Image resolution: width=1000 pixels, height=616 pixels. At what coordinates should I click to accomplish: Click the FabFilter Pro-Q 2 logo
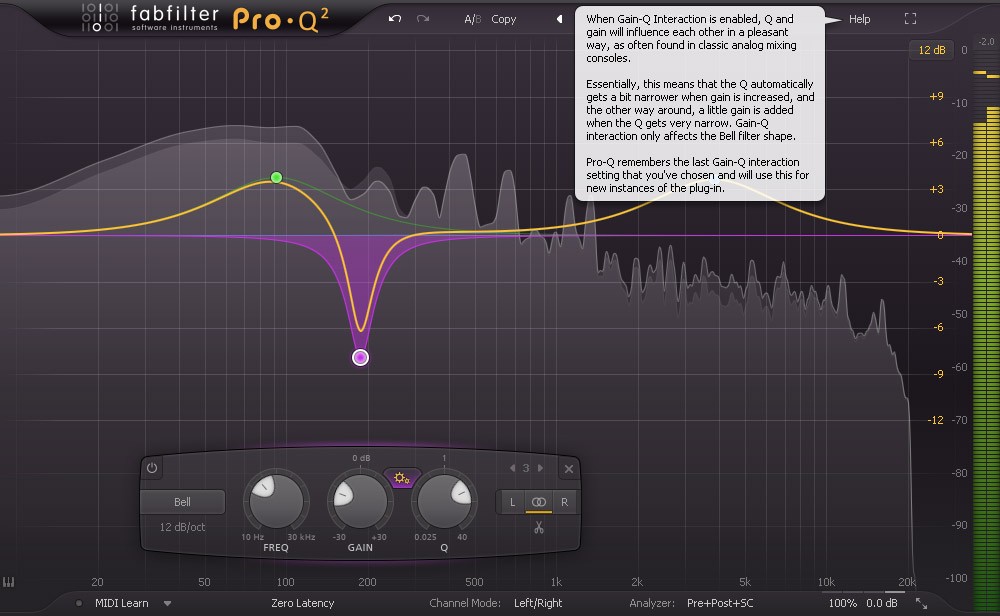click(205, 18)
